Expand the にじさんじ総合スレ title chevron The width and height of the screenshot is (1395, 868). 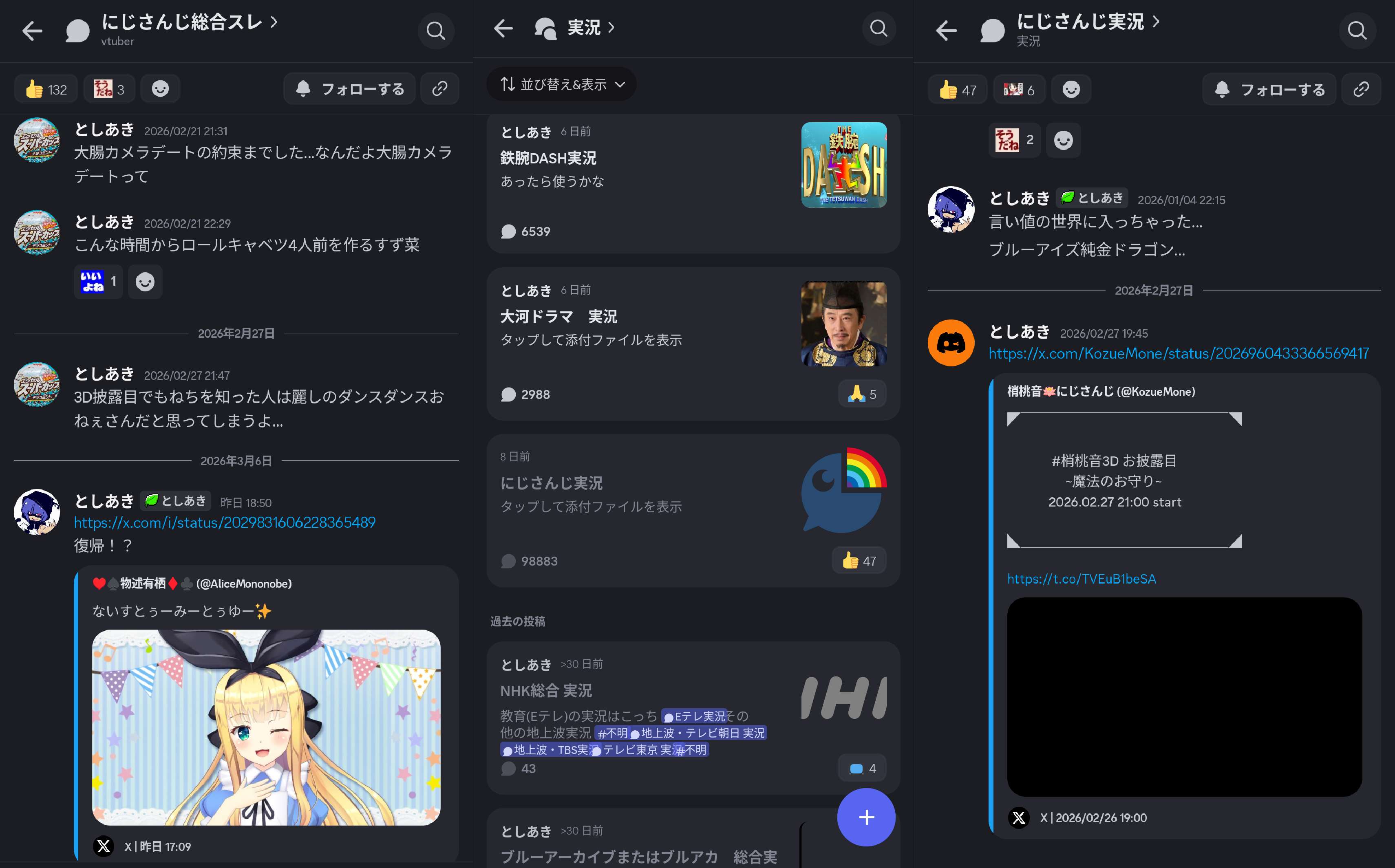[x=274, y=22]
